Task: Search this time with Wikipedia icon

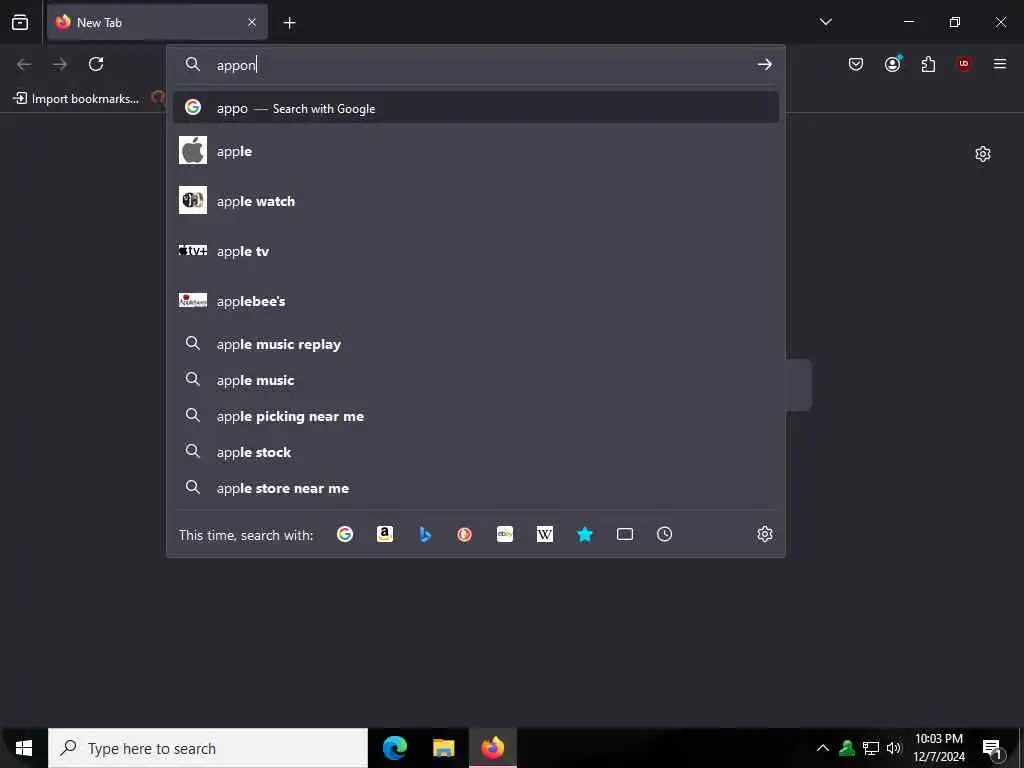Action: [545, 534]
